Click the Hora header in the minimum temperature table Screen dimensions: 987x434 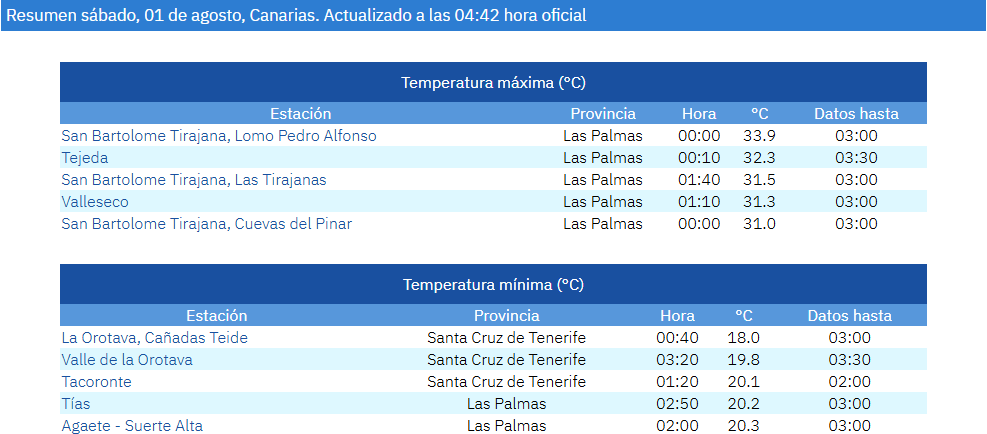click(x=677, y=316)
